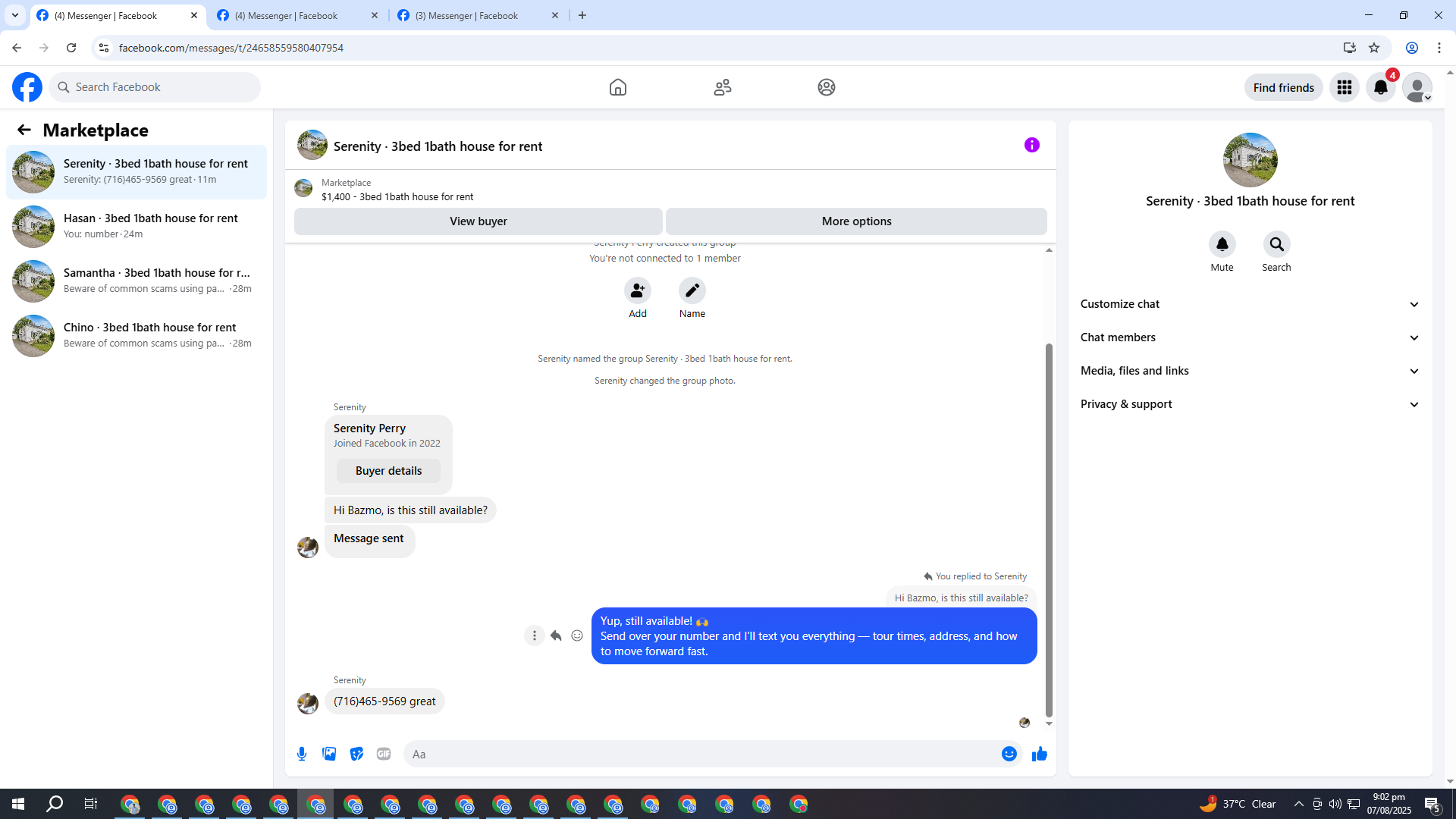Open the emoji picker in message box
The height and width of the screenshot is (819, 1456).
[1009, 754]
